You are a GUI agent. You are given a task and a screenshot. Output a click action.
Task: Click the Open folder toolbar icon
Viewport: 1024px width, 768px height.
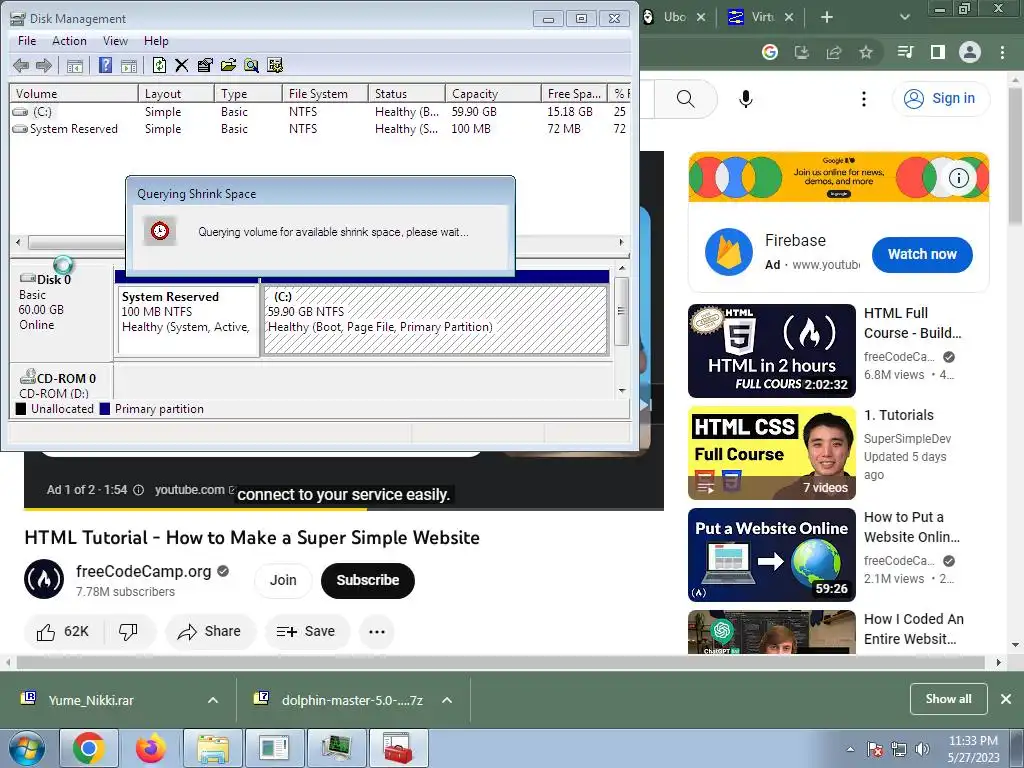tap(228, 65)
